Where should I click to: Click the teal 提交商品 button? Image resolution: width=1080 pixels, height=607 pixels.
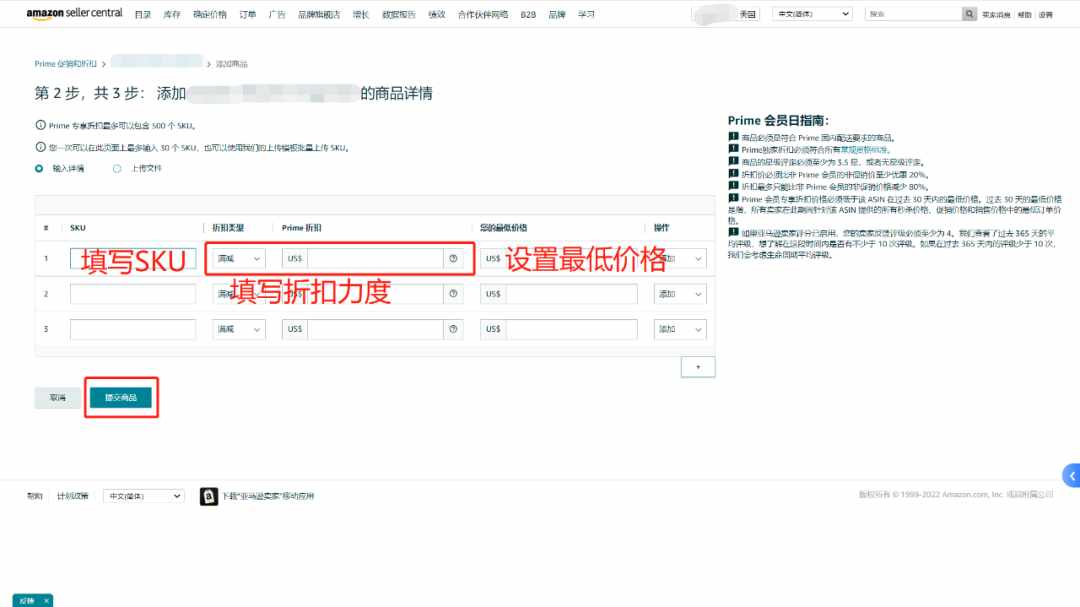[x=121, y=398]
